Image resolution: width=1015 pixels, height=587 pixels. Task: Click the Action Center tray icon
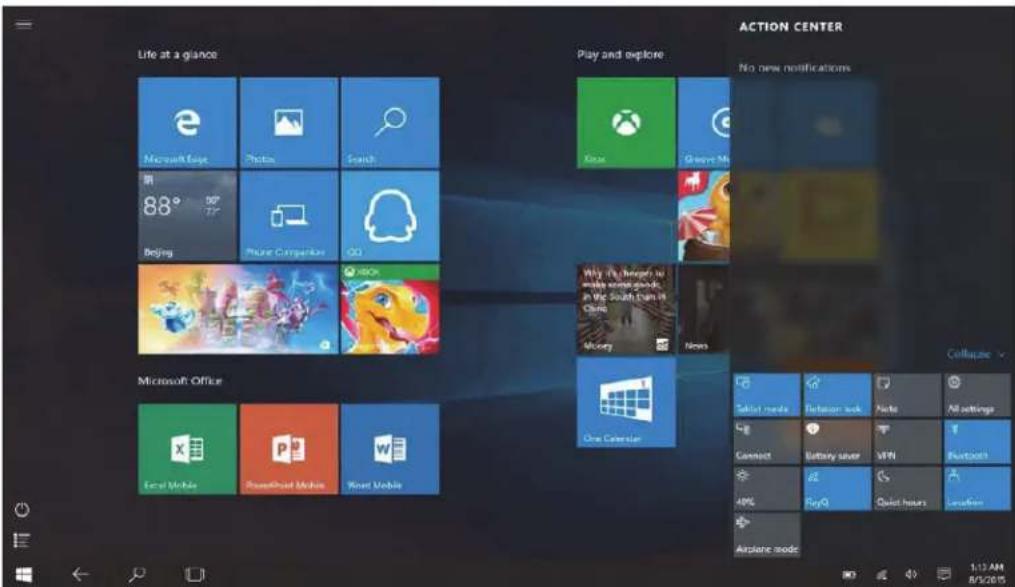coord(944,574)
